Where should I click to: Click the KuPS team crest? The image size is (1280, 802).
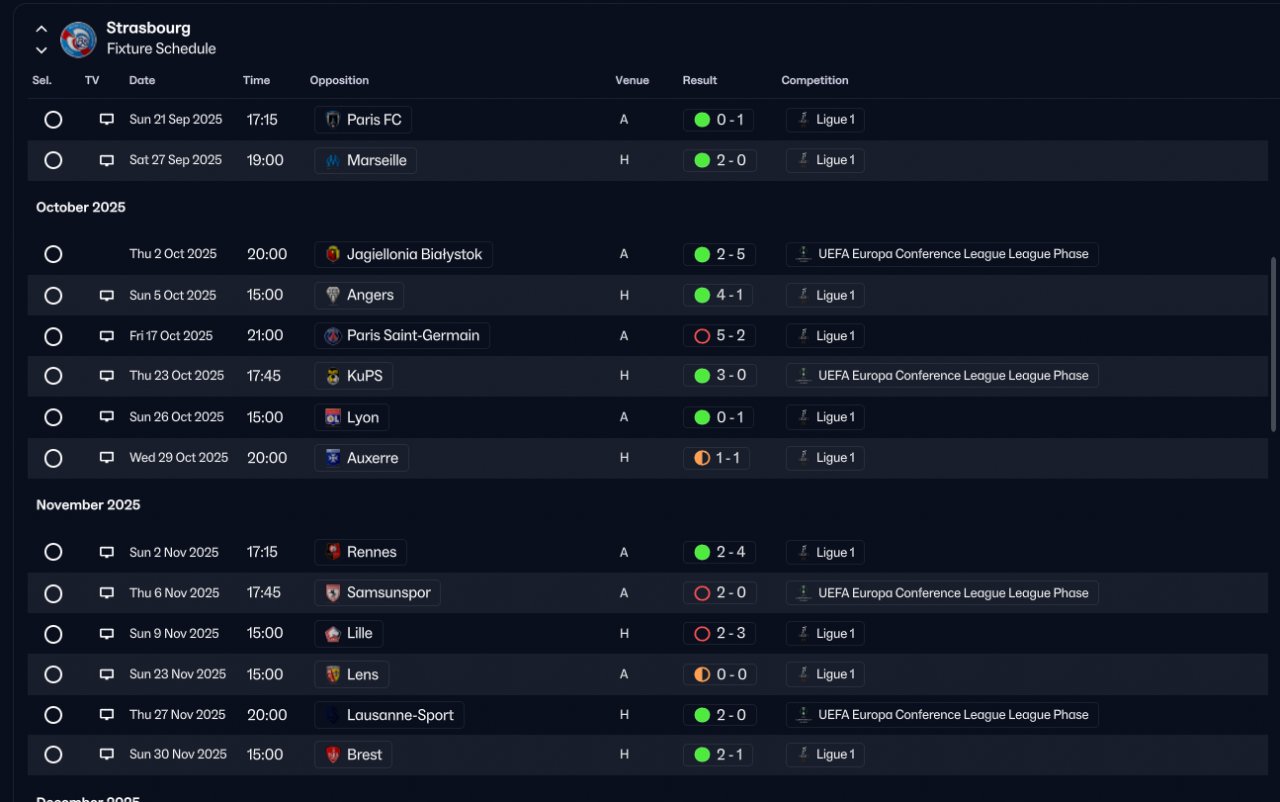tap(333, 376)
